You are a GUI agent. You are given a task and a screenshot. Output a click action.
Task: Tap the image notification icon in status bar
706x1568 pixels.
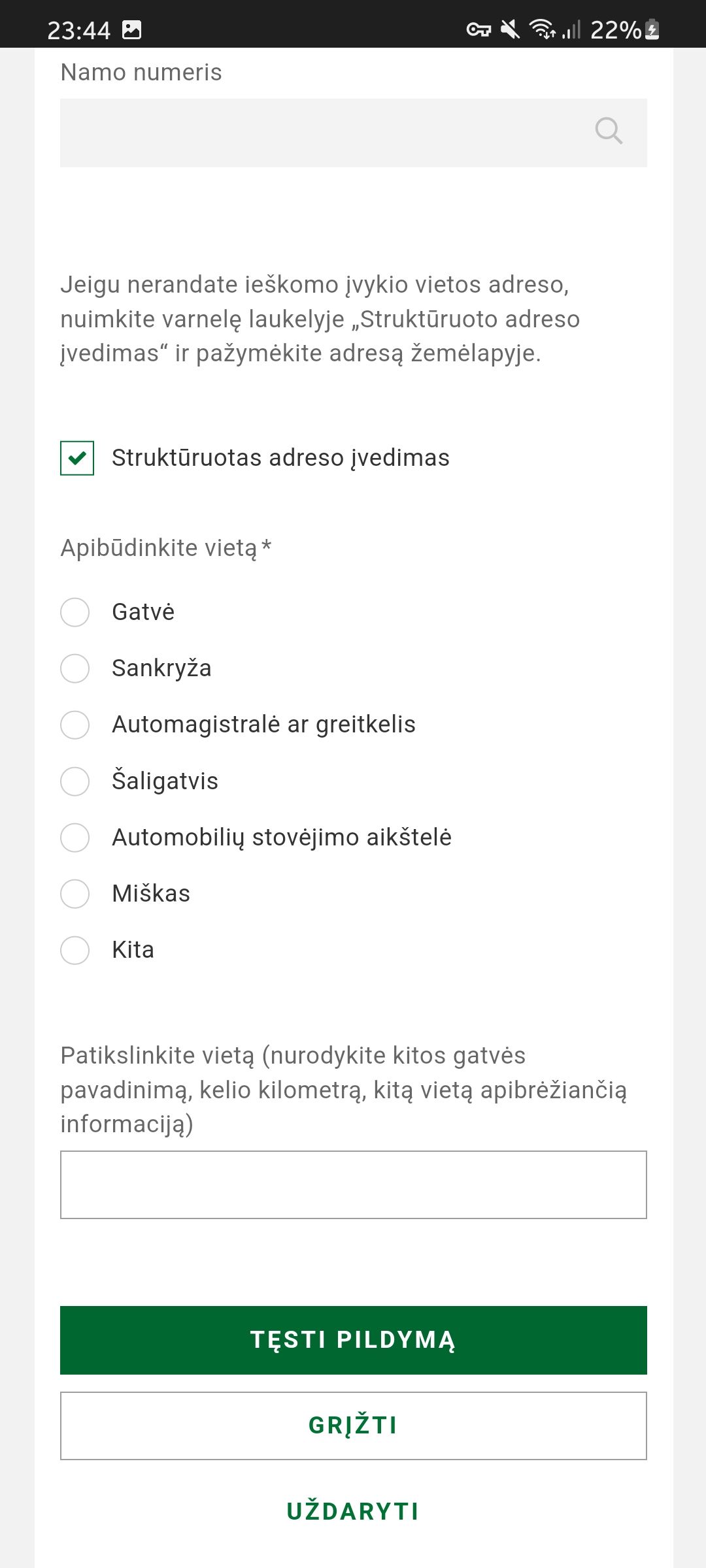(x=132, y=29)
